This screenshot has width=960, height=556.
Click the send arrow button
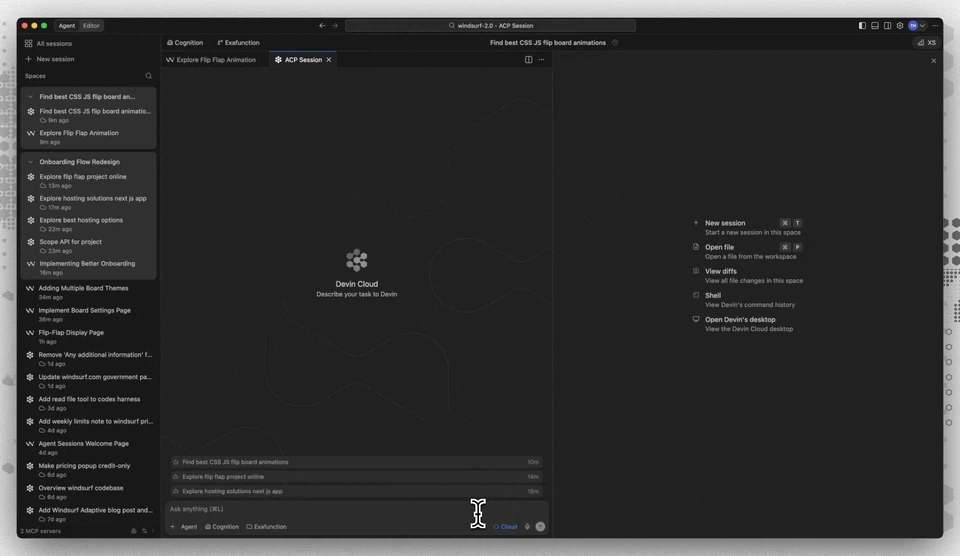tap(540, 527)
